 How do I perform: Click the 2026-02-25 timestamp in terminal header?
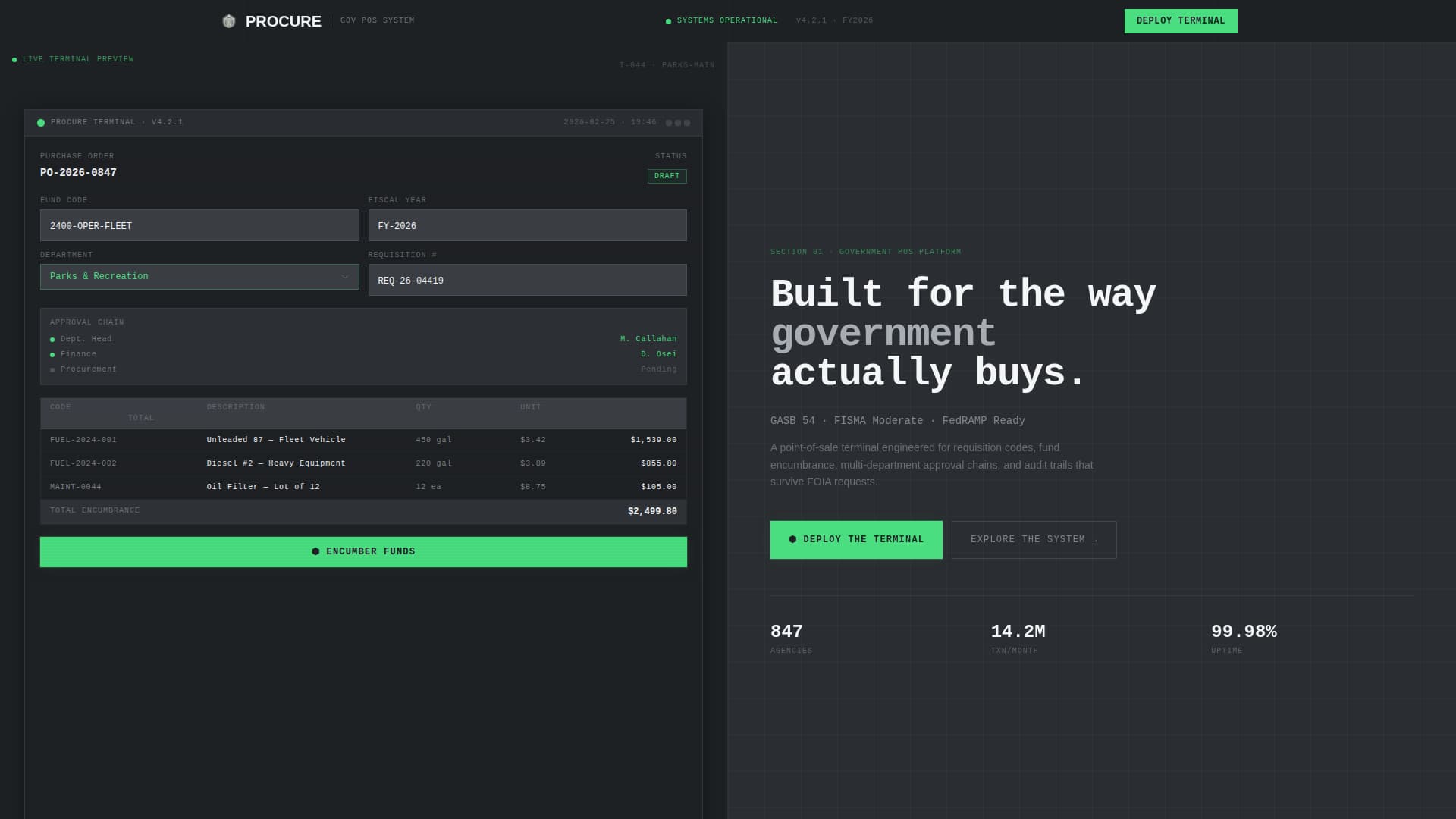tap(610, 122)
